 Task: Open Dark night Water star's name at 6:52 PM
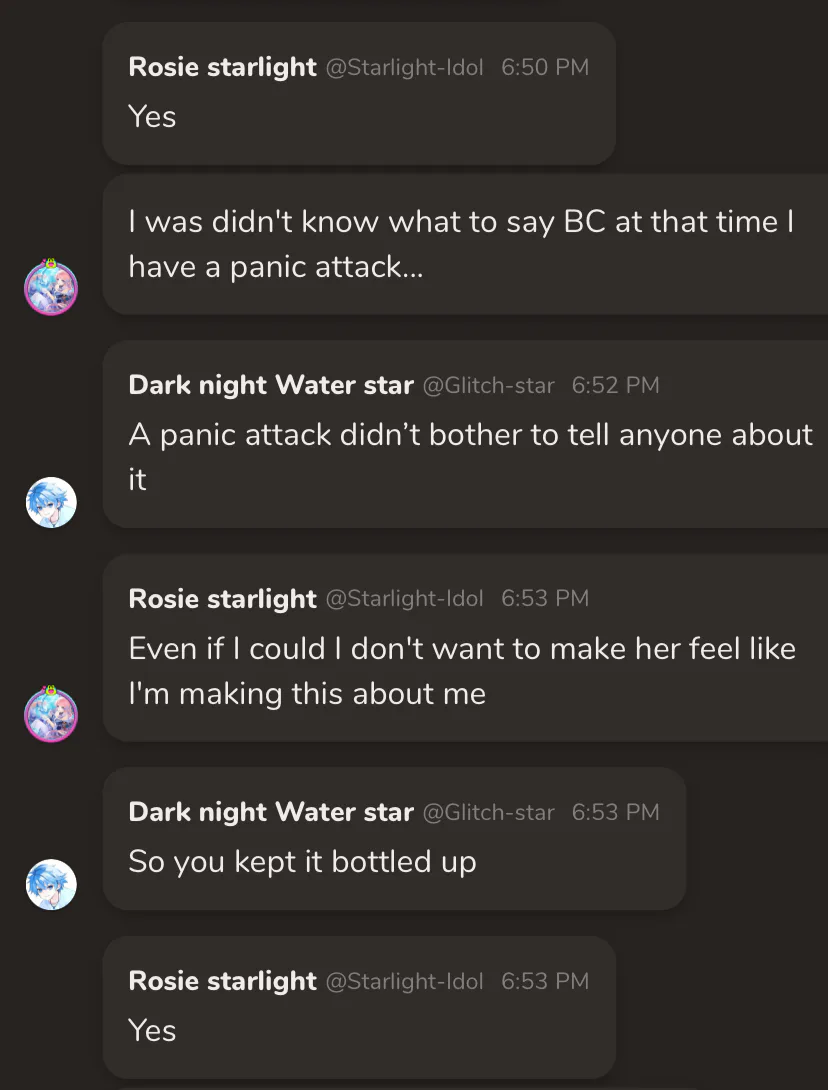pos(271,385)
